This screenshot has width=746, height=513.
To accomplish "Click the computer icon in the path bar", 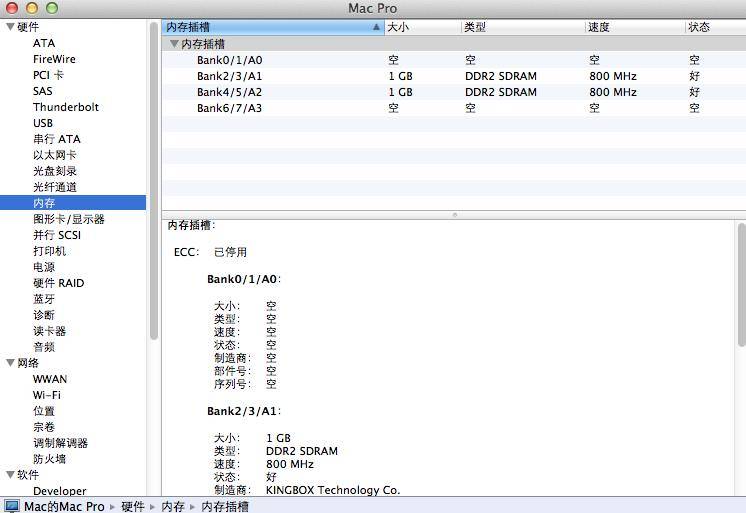I will pyautogui.click(x=11, y=506).
